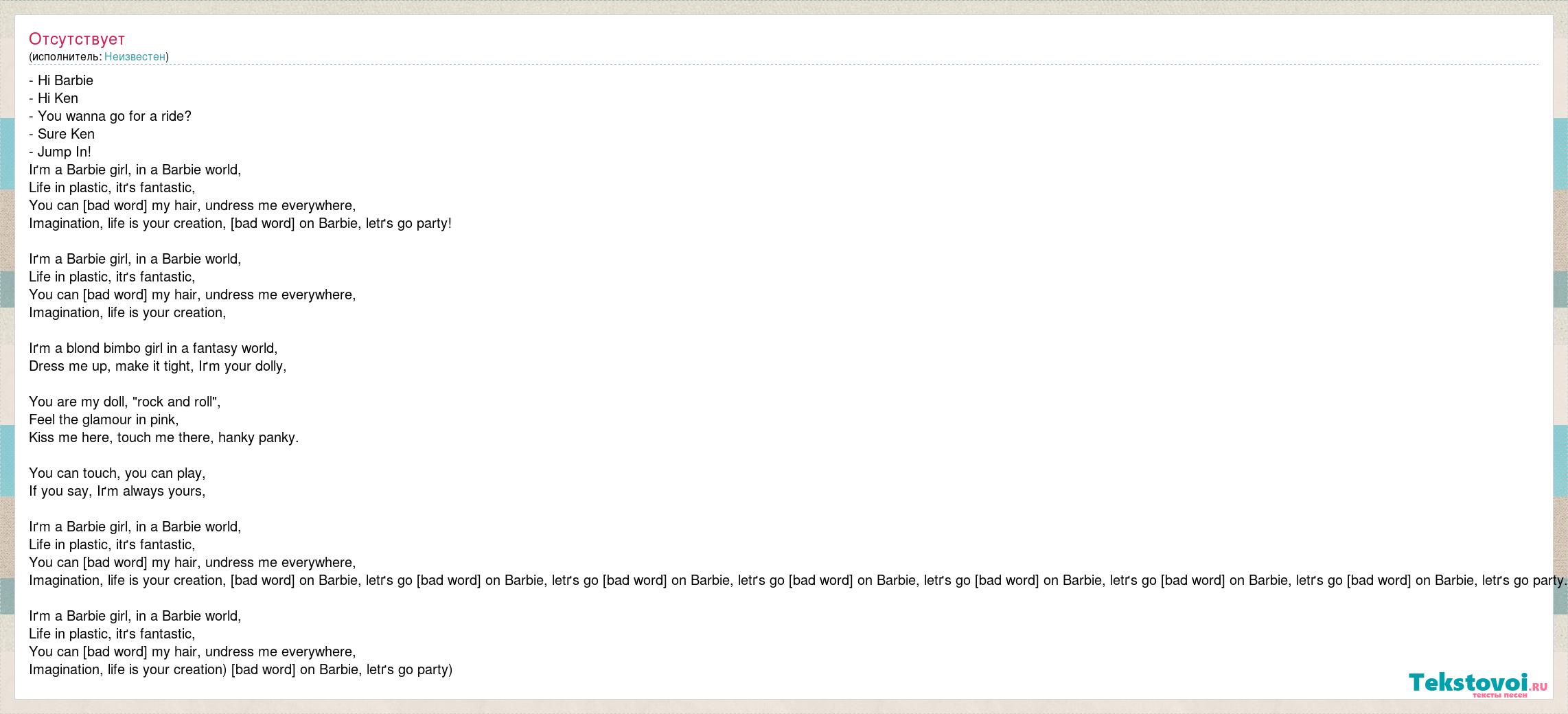The image size is (1568, 714).
Task: Click the first 'let's go party!' line
Action: pos(240,223)
